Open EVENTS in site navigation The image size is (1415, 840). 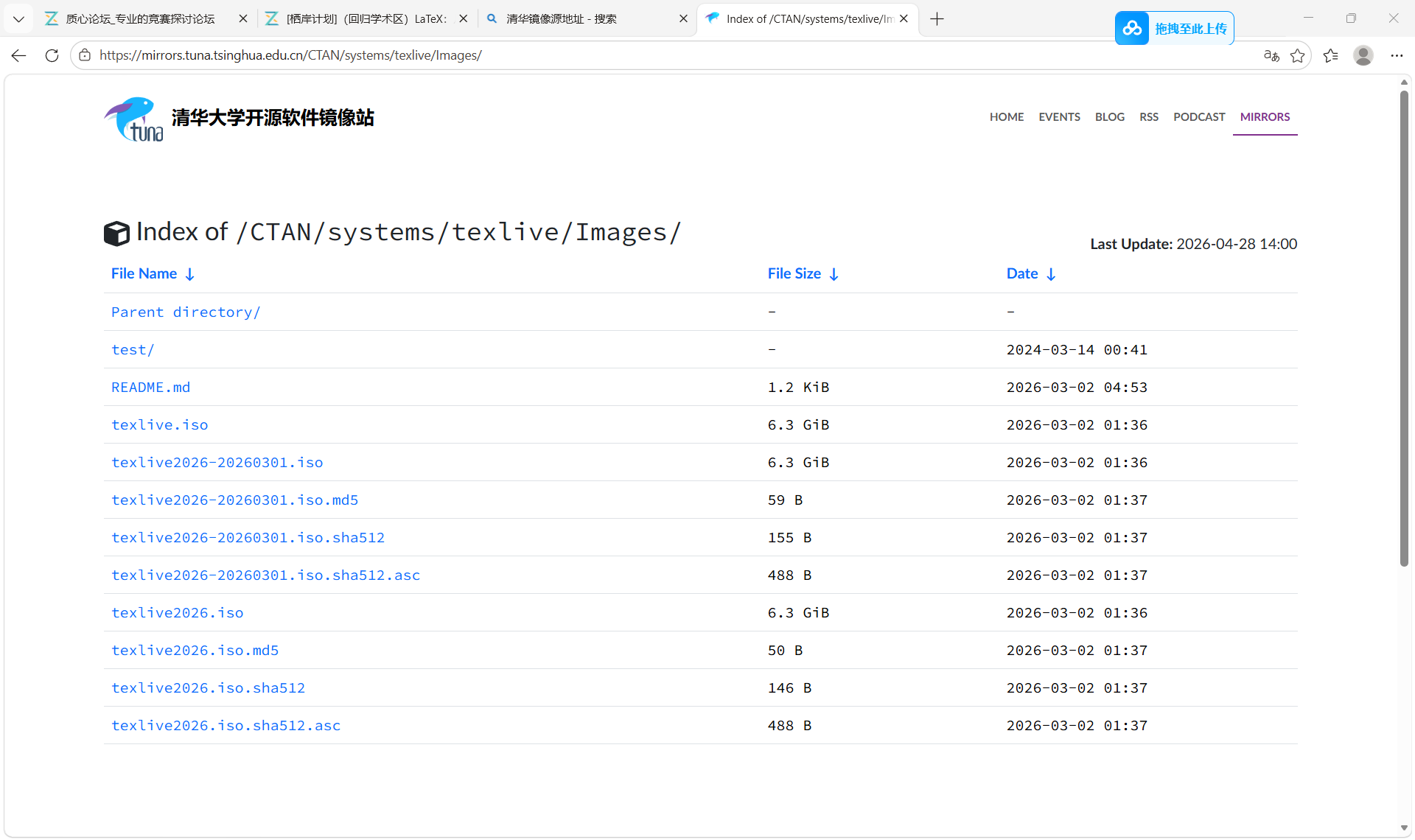pyautogui.click(x=1059, y=117)
